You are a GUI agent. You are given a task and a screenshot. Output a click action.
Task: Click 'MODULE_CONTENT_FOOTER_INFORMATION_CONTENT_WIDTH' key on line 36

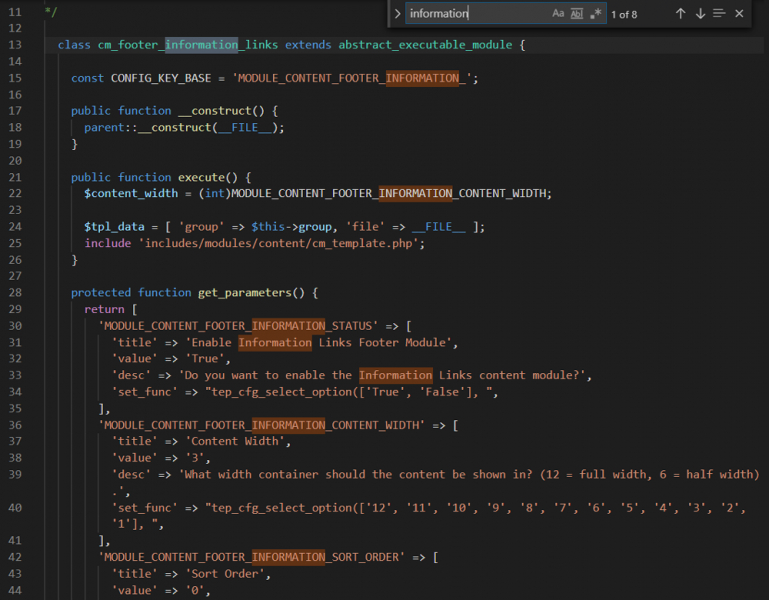[x=262, y=425]
